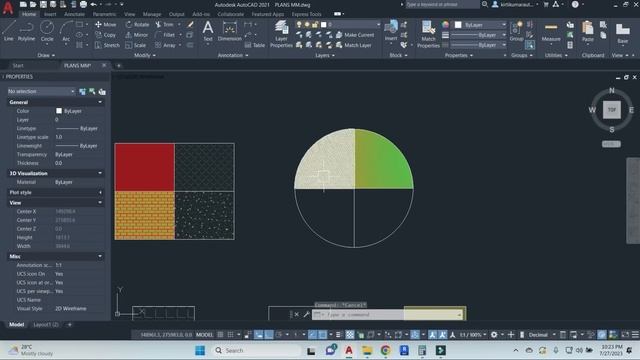Collapse the Misc section
640x360 pixels.
coord(100,256)
